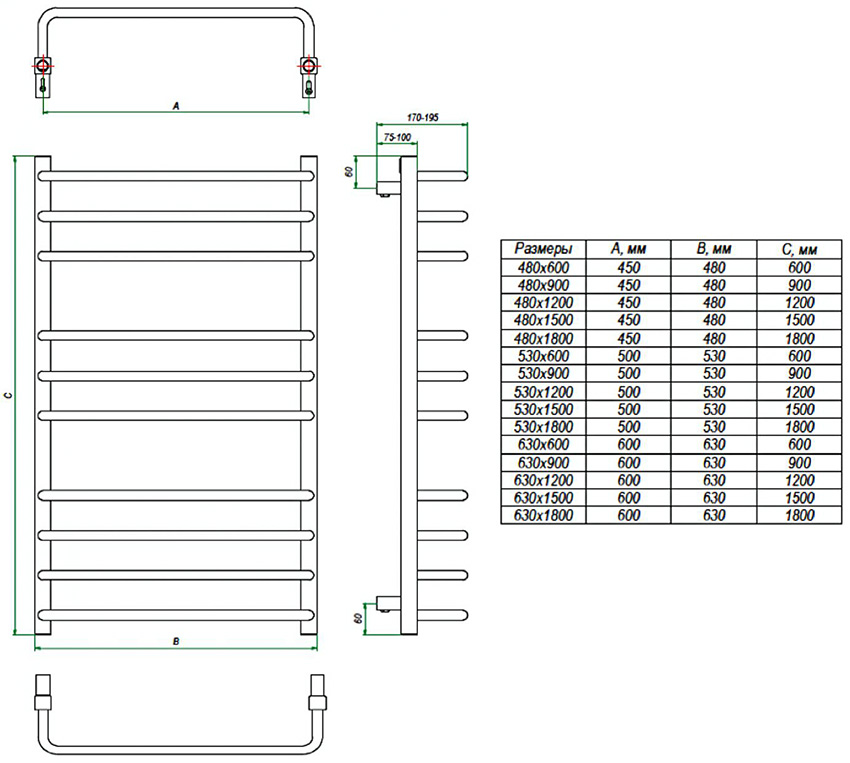Select C value '1500' in 630x1500 row

click(800, 497)
